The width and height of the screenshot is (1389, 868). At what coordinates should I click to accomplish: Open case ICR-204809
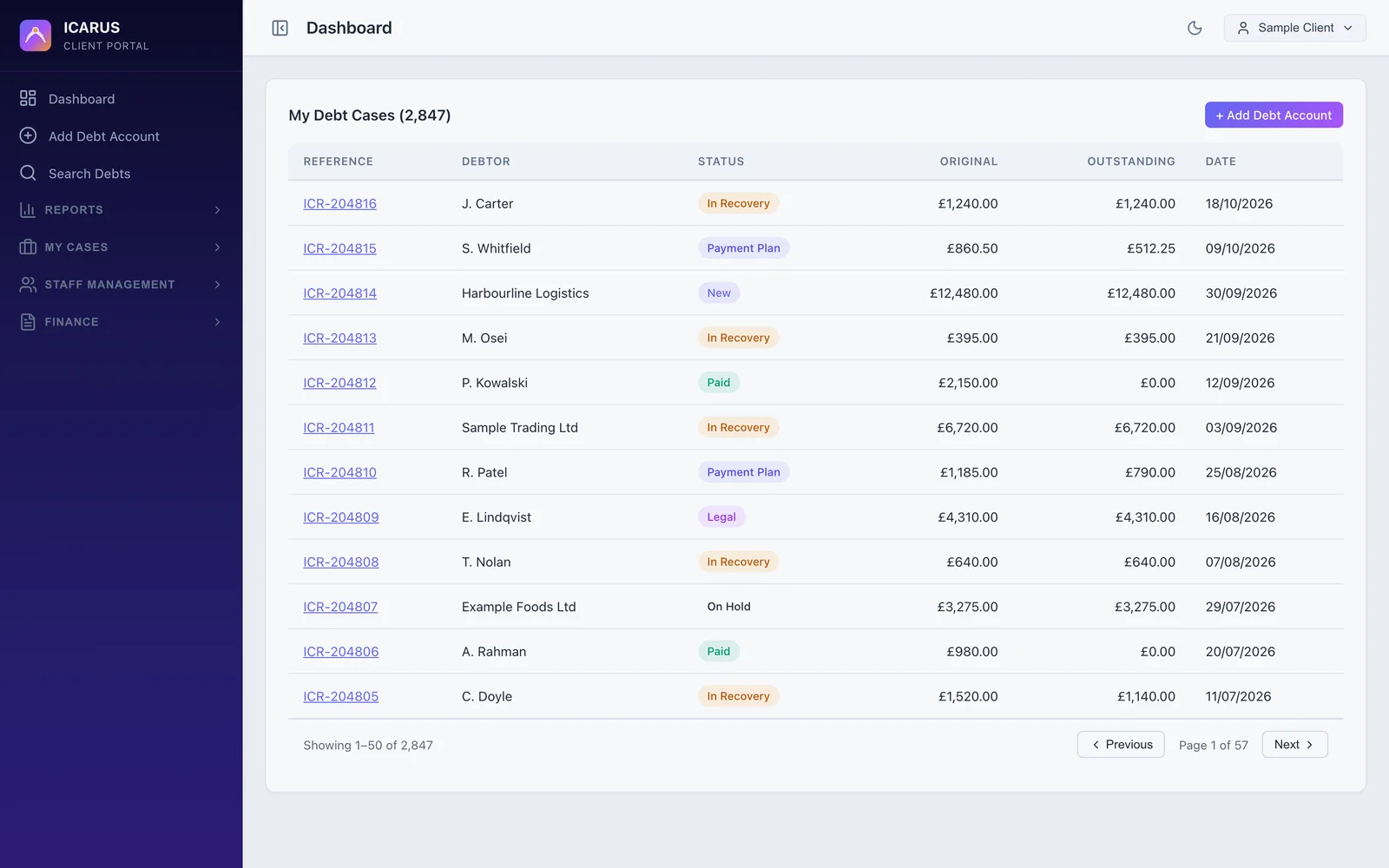[x=341, y=517]
